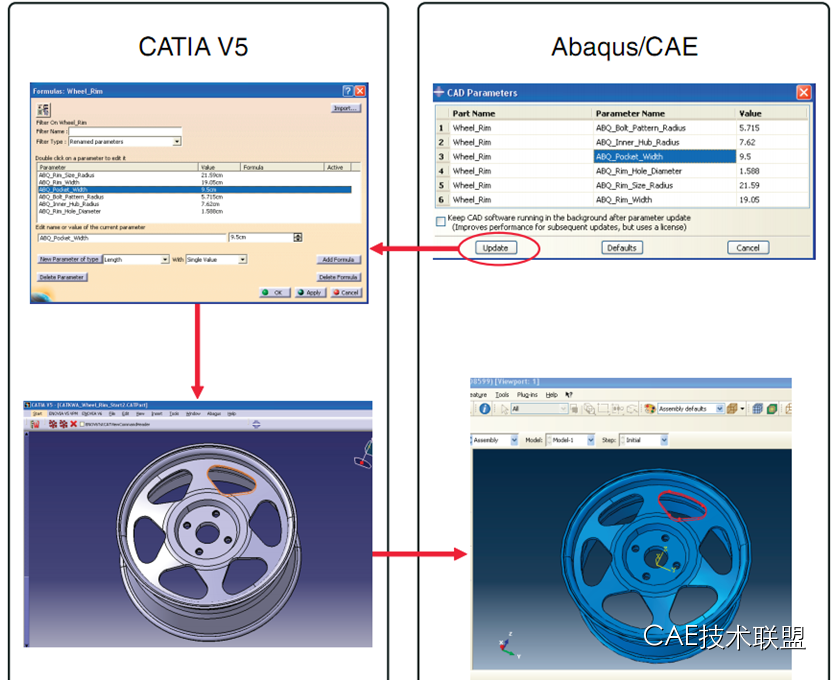The image size is (832, 680).
Task: Expand the arrow beside the wireframe cube icon
Action: point(742,408)
